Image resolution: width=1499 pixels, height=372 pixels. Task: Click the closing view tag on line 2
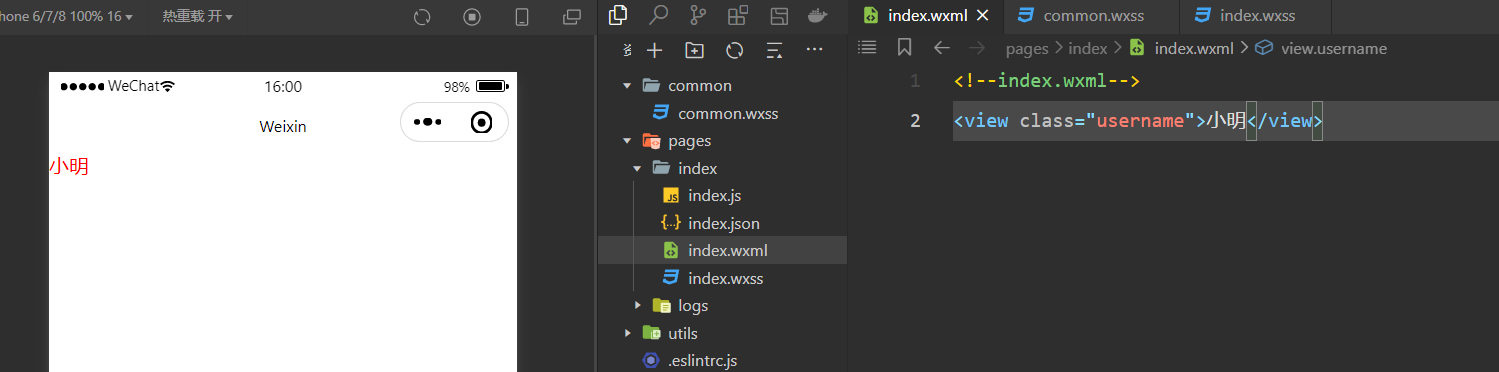(1285, 121)
